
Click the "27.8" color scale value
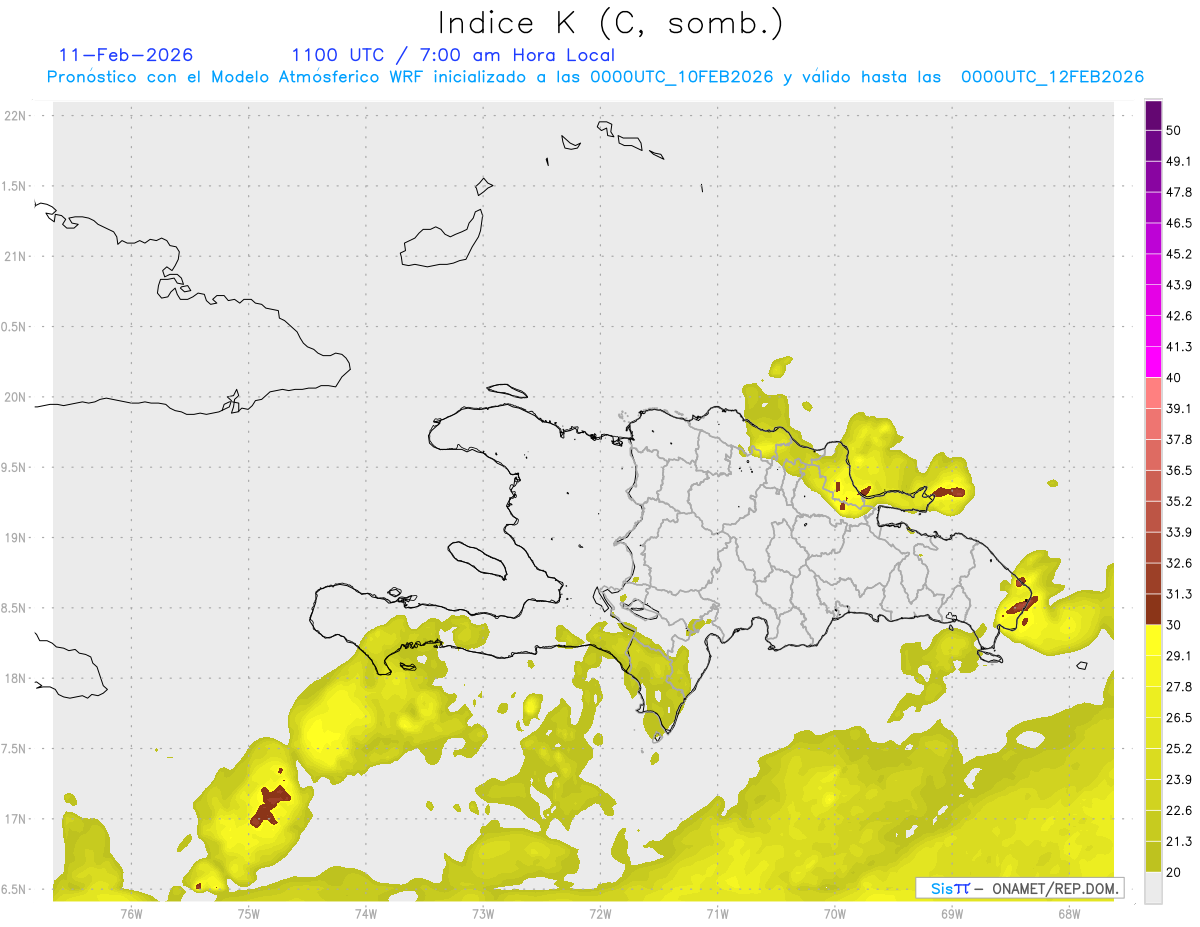[x=1179, y=687]
